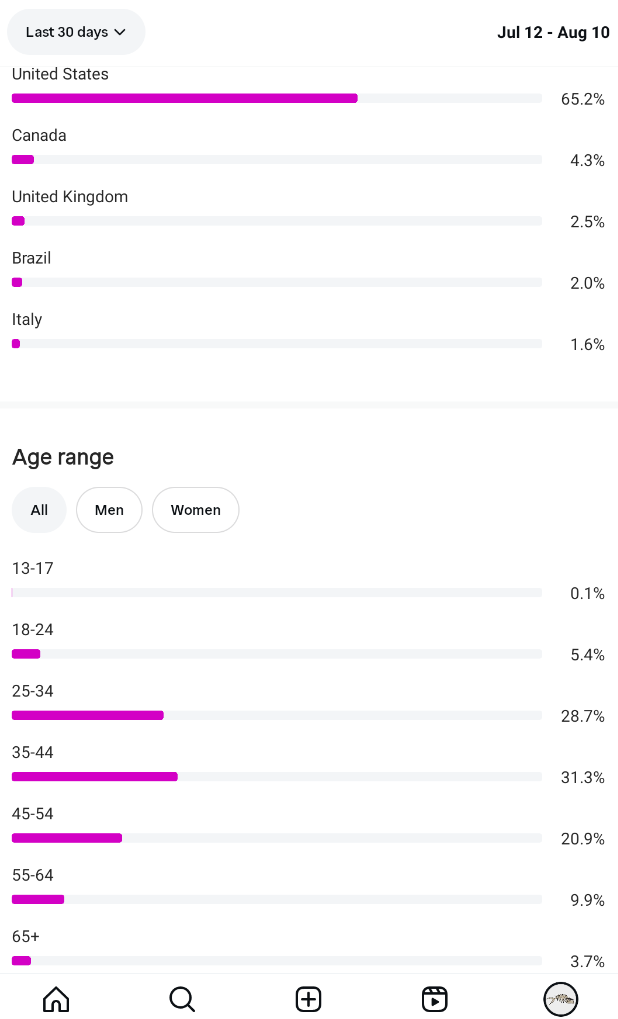Click the Brazil 2.0% value
Viewport: 618px width, 1019px height.
(587, 283)
